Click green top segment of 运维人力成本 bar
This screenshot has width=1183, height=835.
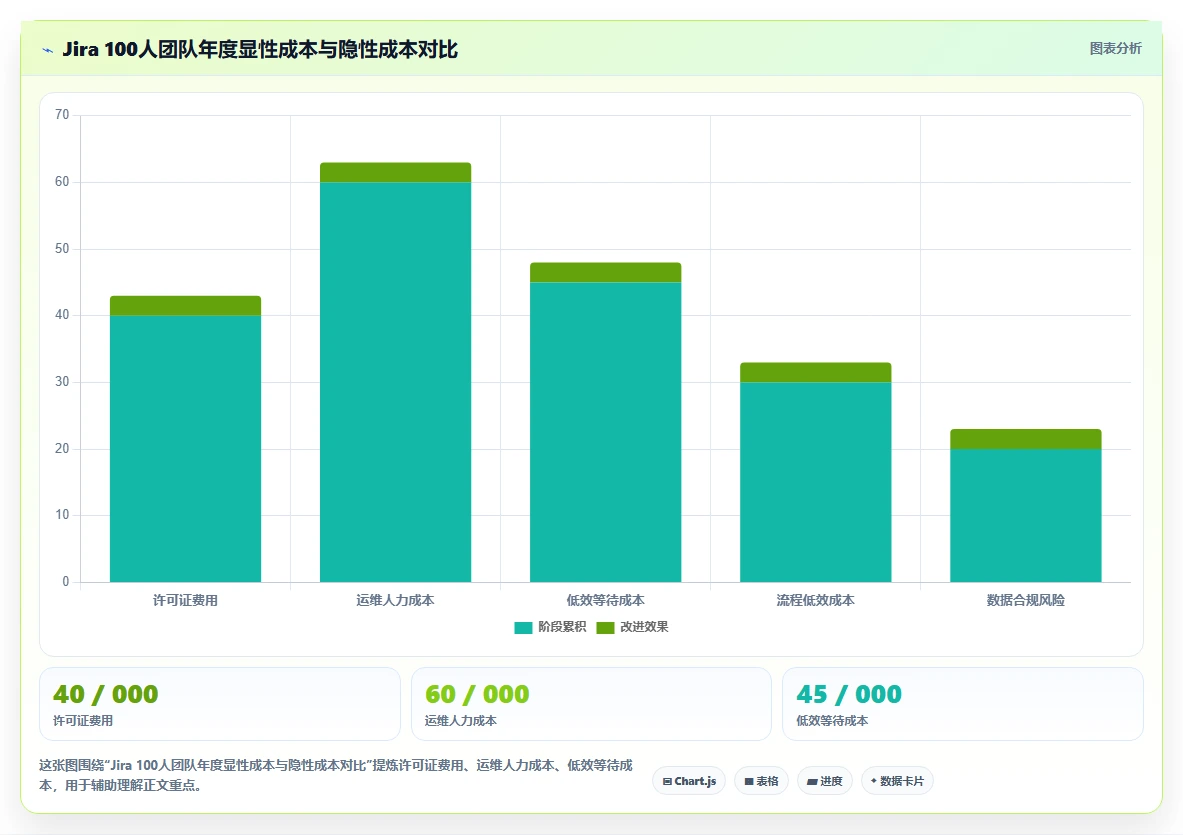tap(395, 172)
